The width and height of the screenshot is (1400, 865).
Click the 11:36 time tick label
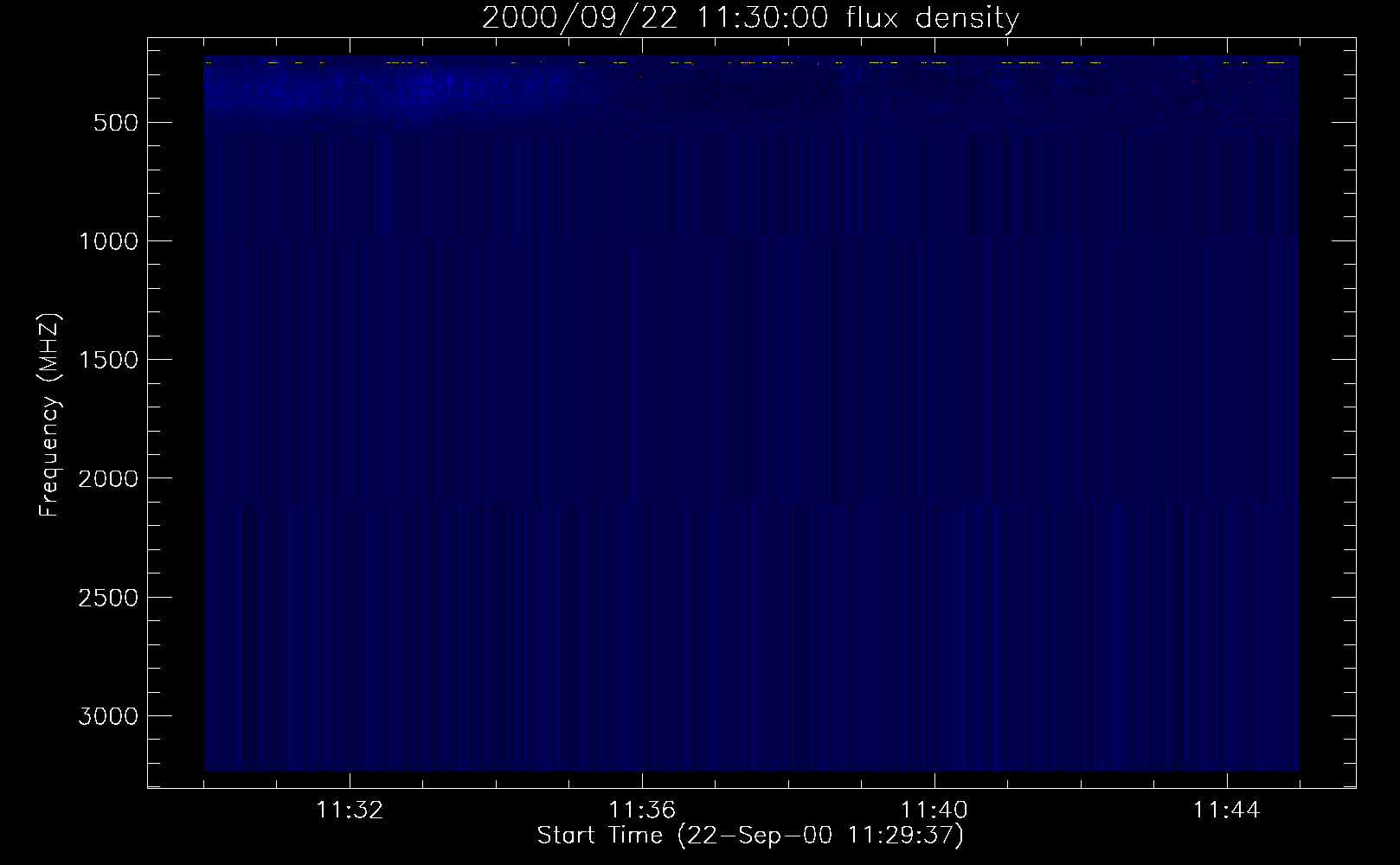point(642,811)
